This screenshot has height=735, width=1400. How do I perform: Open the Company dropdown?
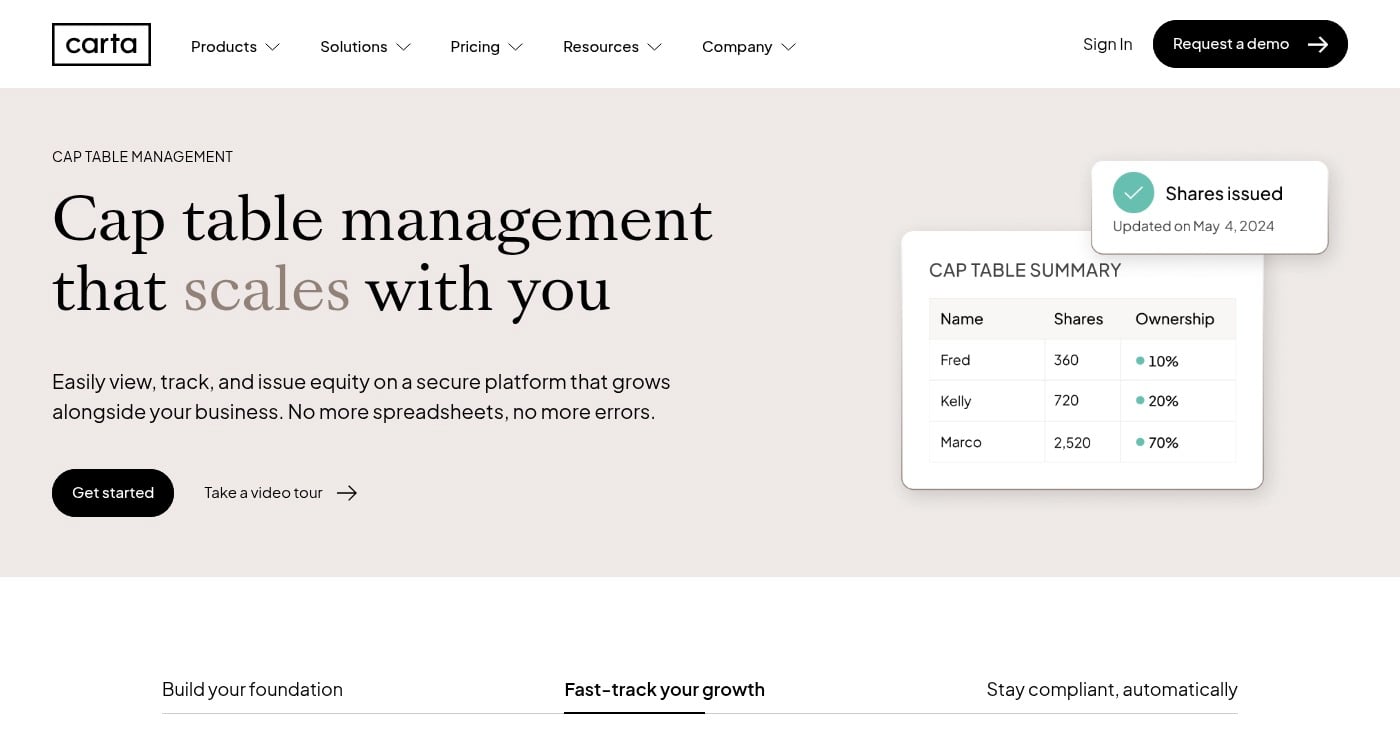[x=748, y=46]
